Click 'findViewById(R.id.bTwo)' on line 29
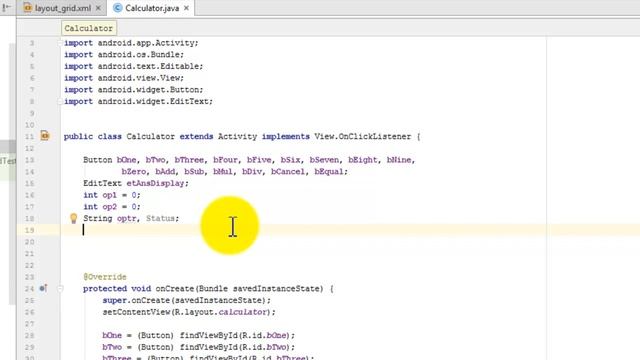The width and height of the screenshot is (640, 360). pos(235,347)
